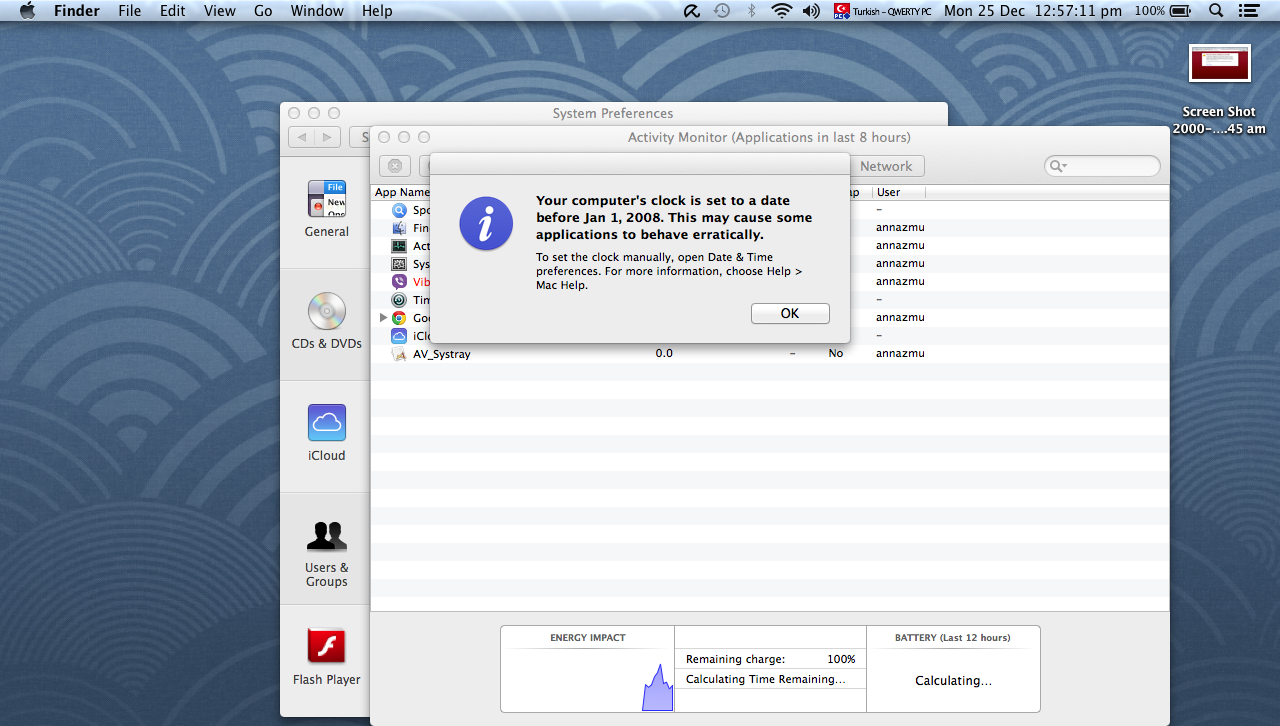The height and width of the screenshot is (726, 1280).
Task: Select the iCloud icon row in the app list
Action: click(x=399, y=336)
